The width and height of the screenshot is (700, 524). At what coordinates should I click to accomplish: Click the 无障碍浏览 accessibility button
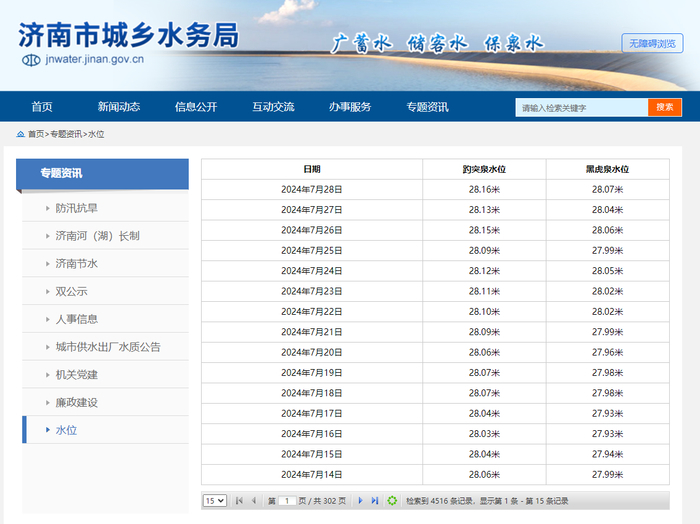pos(652,43)
